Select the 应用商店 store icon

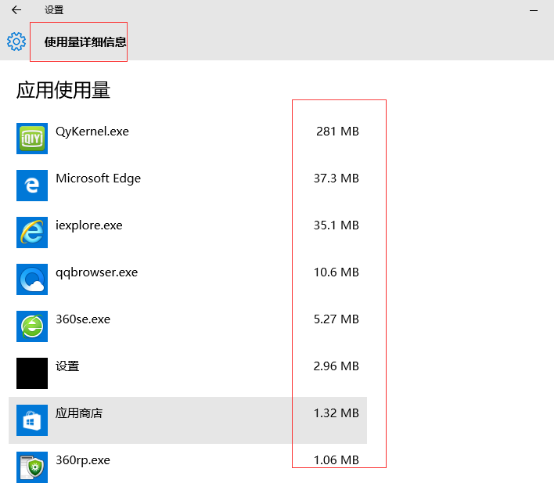tap(32, 420)
